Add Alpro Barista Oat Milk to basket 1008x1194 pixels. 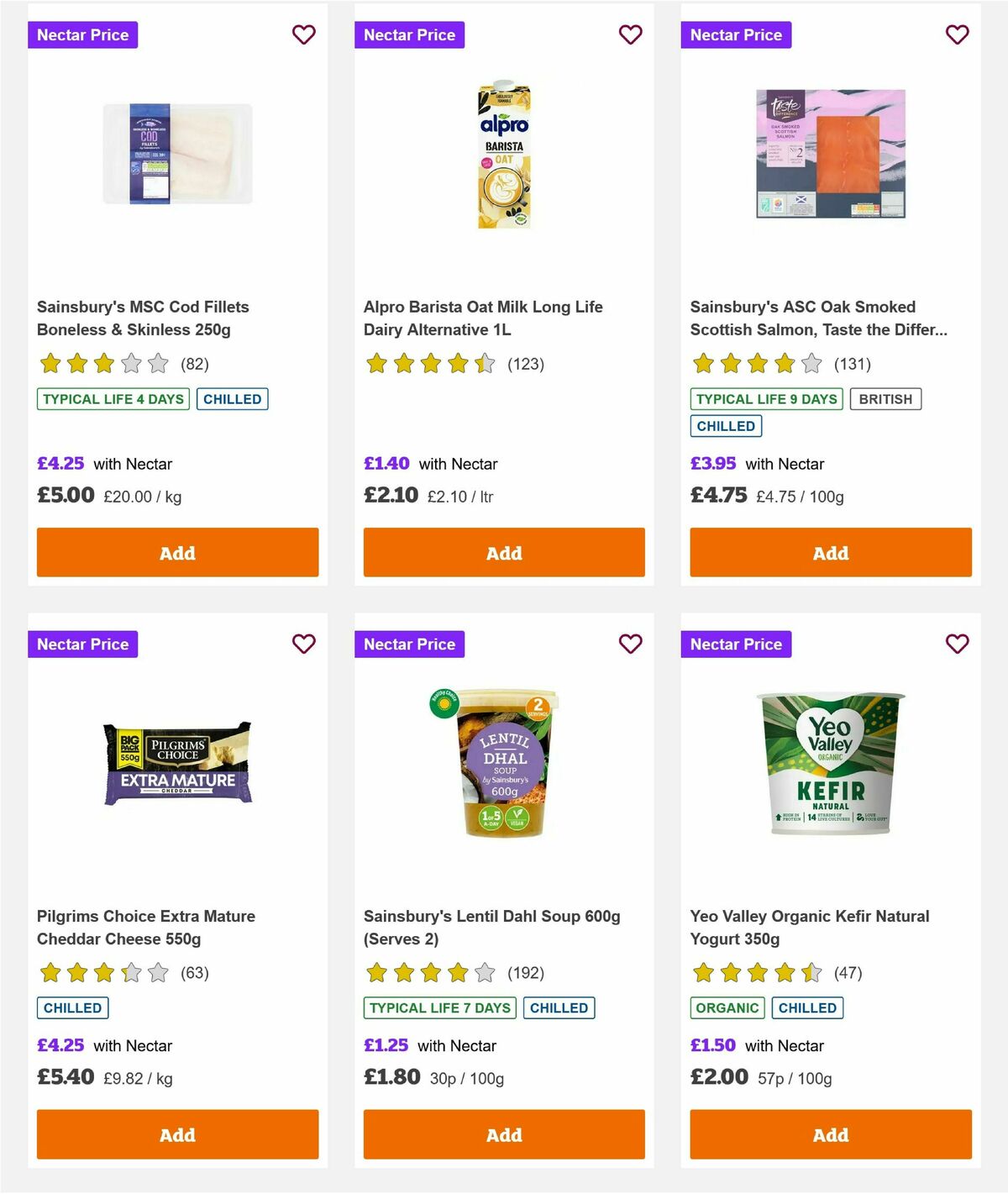pyautogui.click(x=504, y=552)
